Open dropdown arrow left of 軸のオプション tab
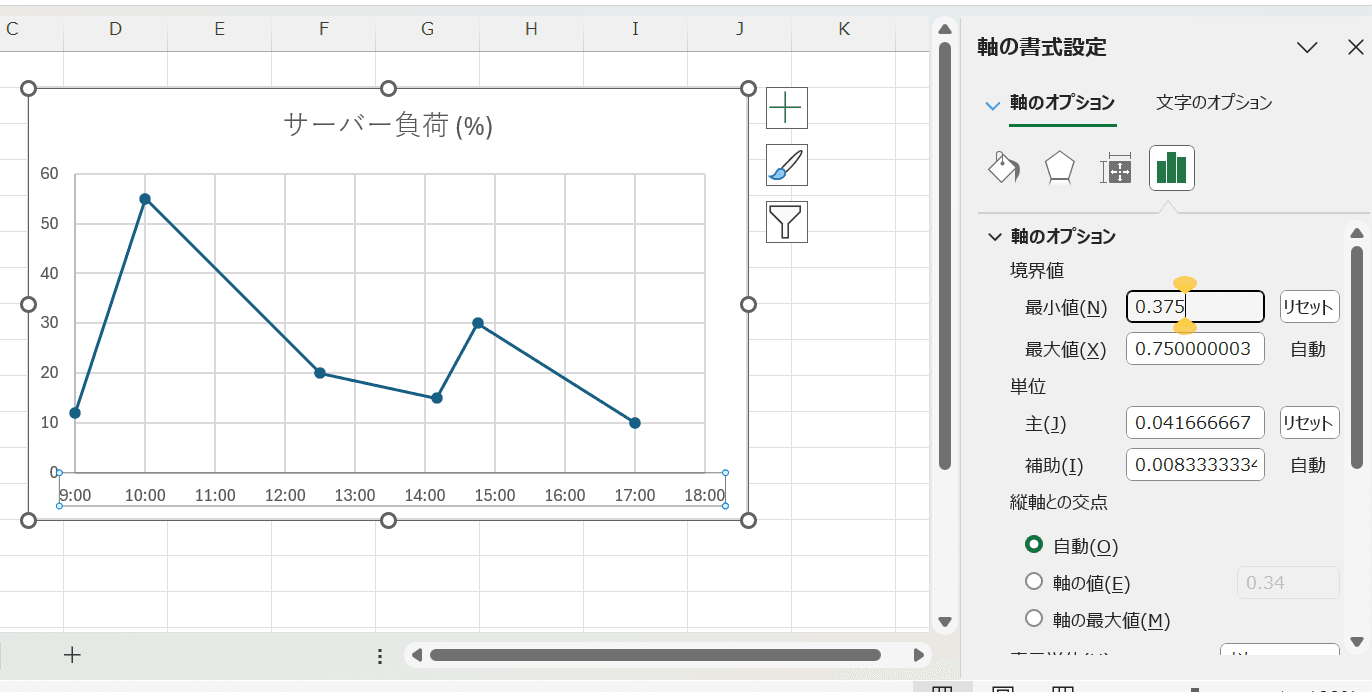This screenshot has width=1372, height=692. pos(992,104)
